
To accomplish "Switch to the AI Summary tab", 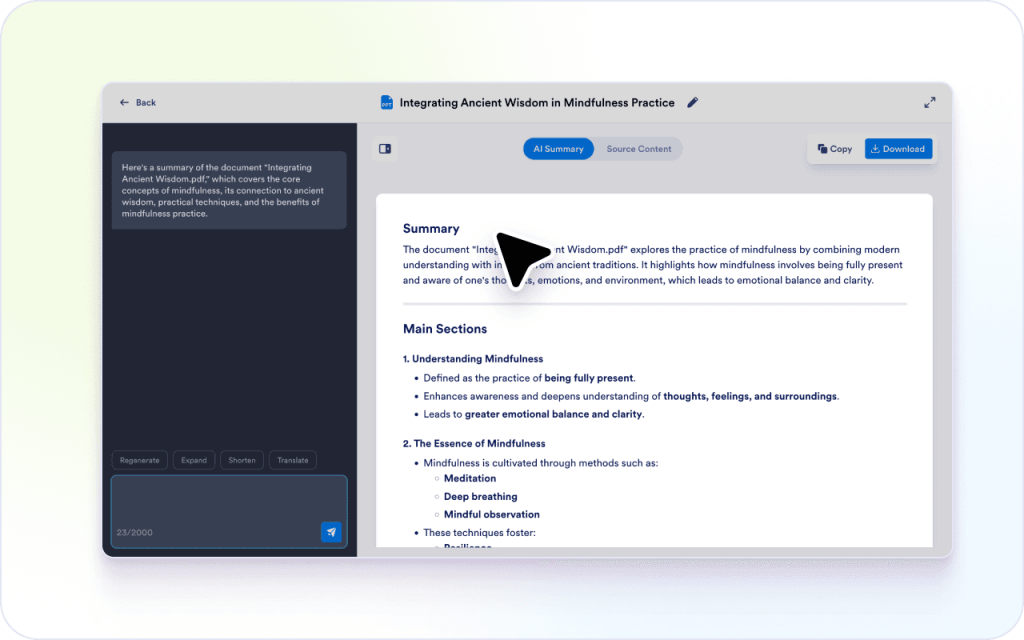I will click(x=558, y=149).
